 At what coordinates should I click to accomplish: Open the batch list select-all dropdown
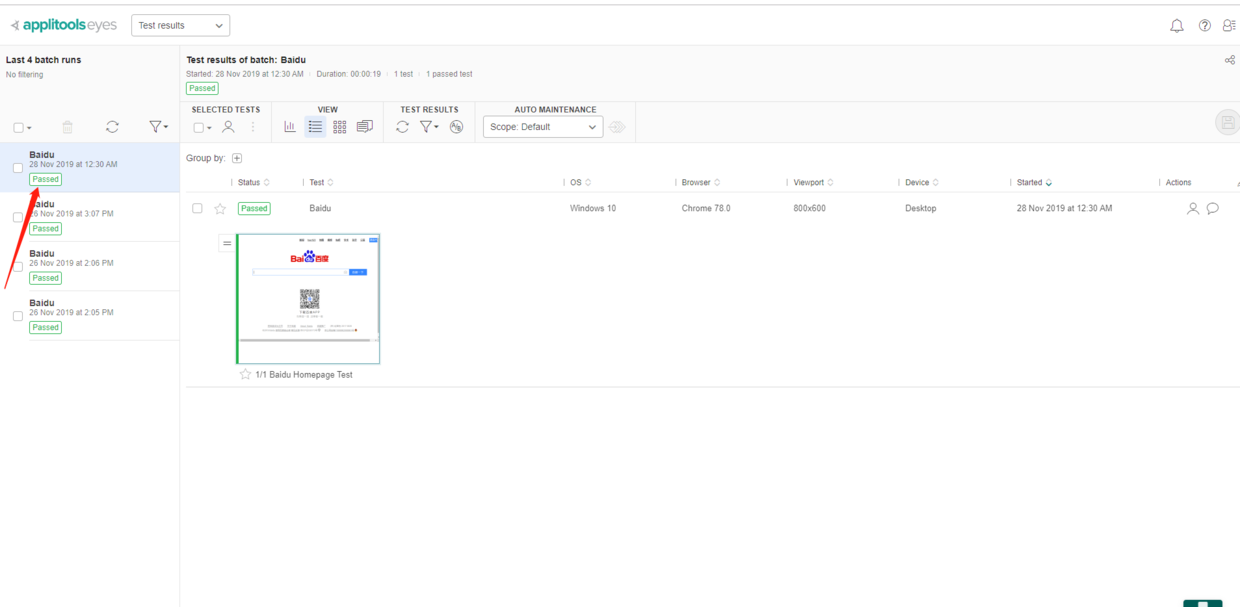pos(22,128)
